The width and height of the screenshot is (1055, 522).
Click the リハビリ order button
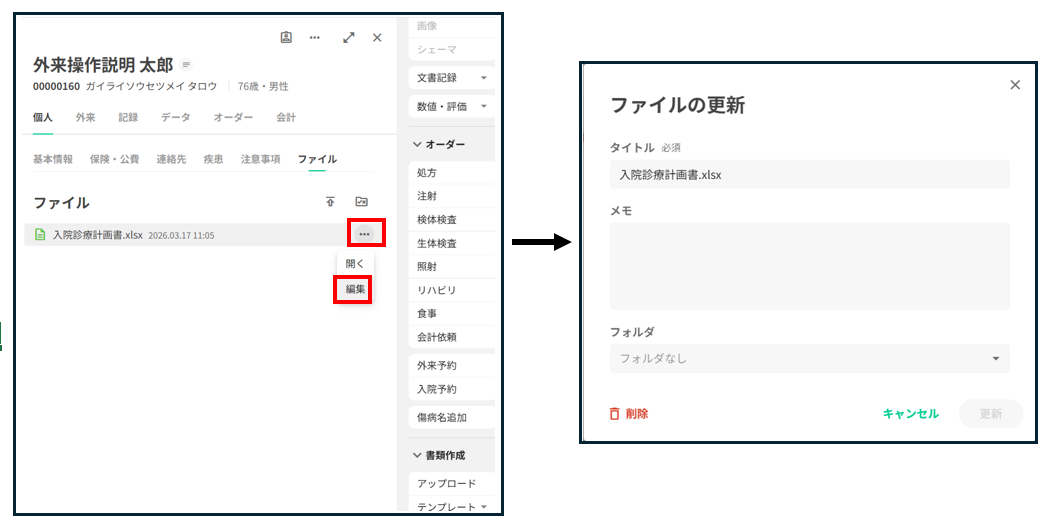pos(451,290)
